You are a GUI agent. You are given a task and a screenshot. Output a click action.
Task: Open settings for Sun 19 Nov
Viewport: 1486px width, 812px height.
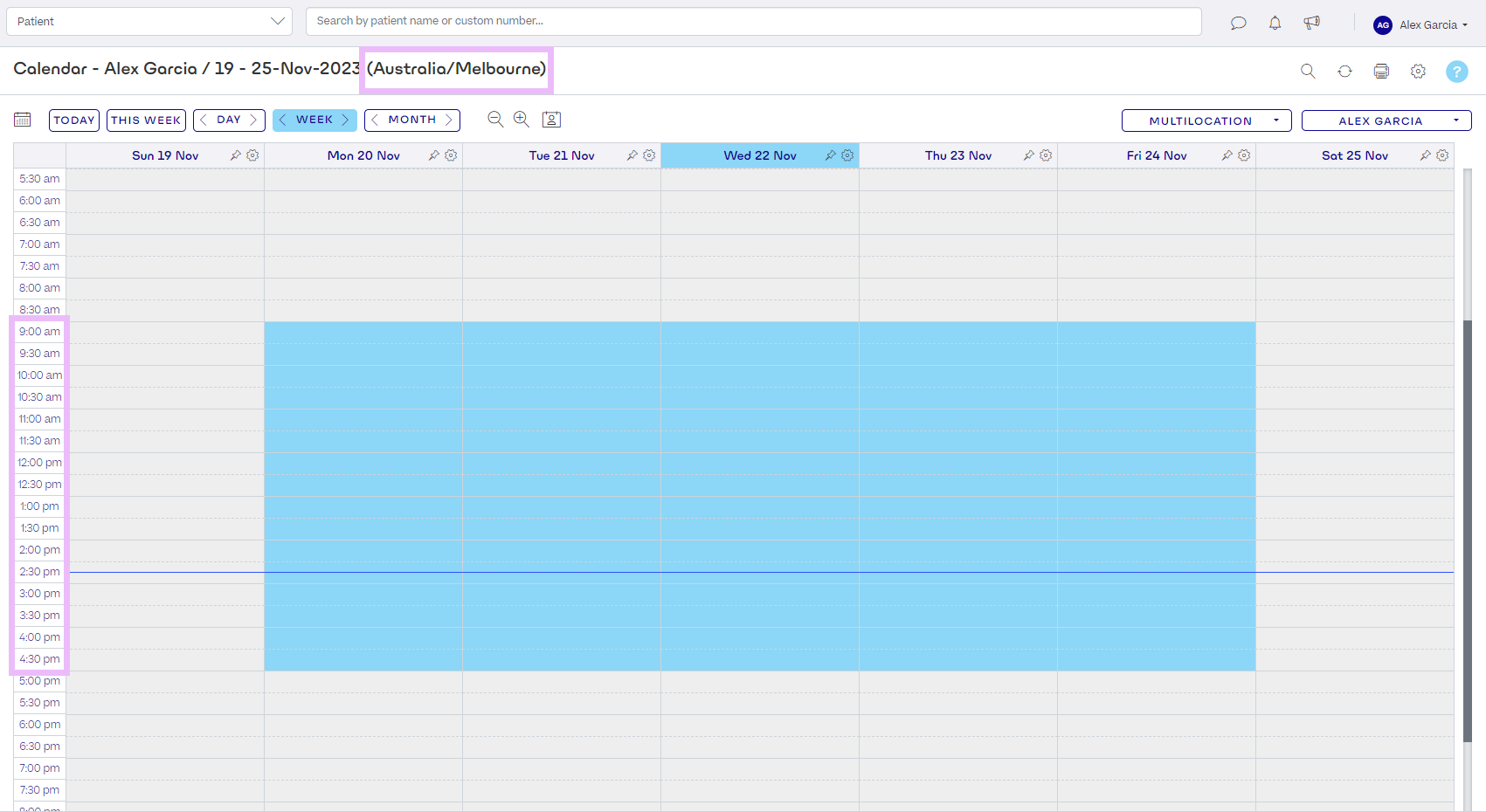coord(252,155)
